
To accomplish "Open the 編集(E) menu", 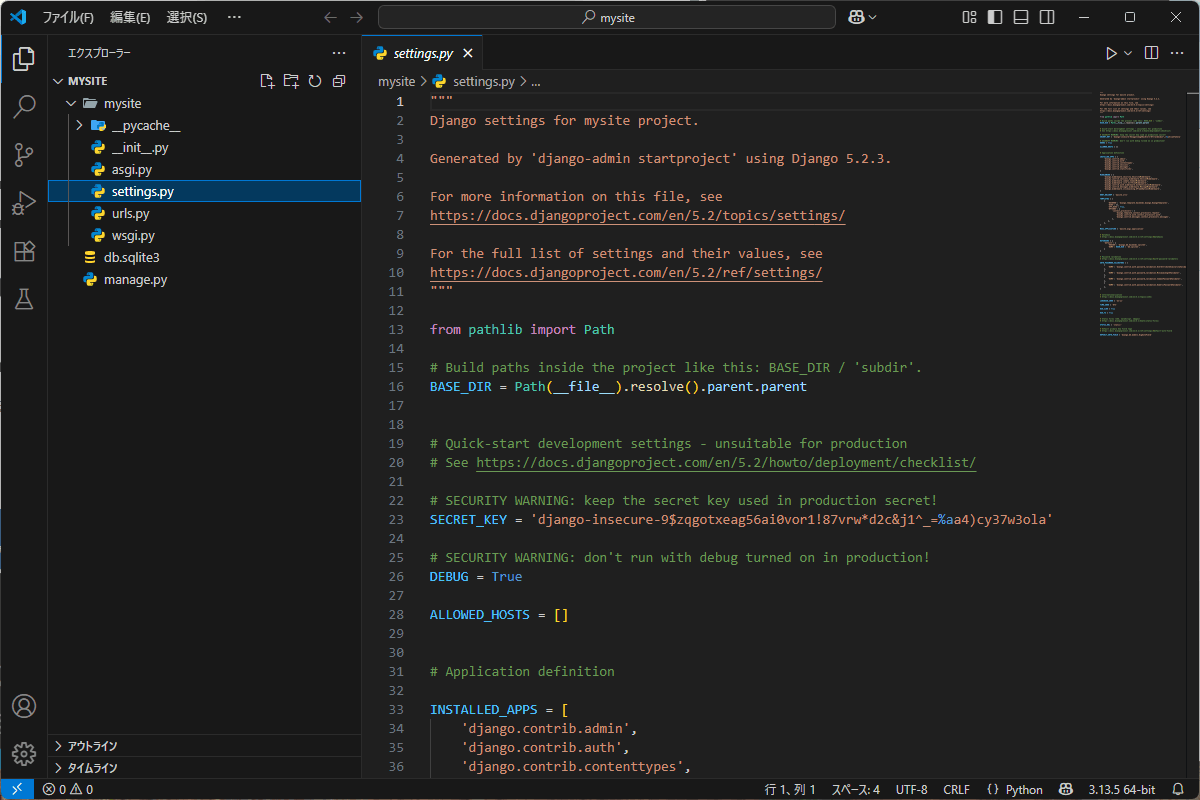I will 130,17.
